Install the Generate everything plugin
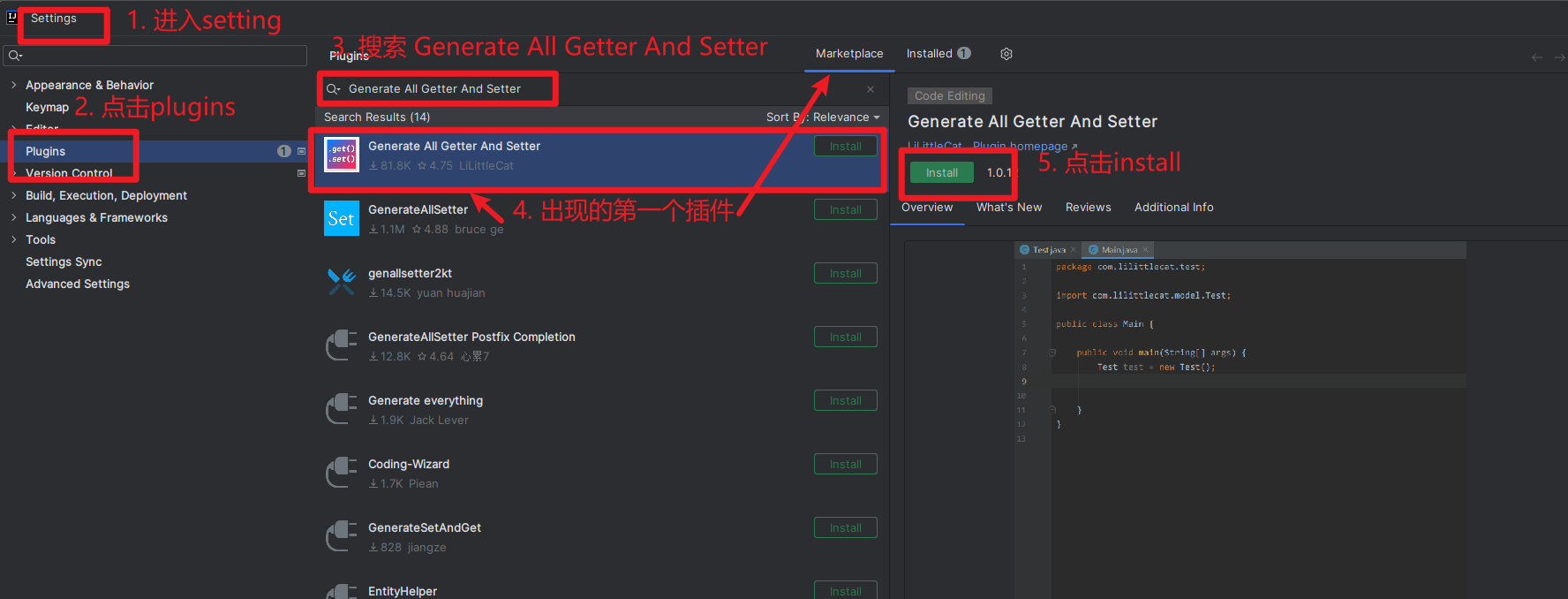Screen dimensions: 1568x599 846,400
